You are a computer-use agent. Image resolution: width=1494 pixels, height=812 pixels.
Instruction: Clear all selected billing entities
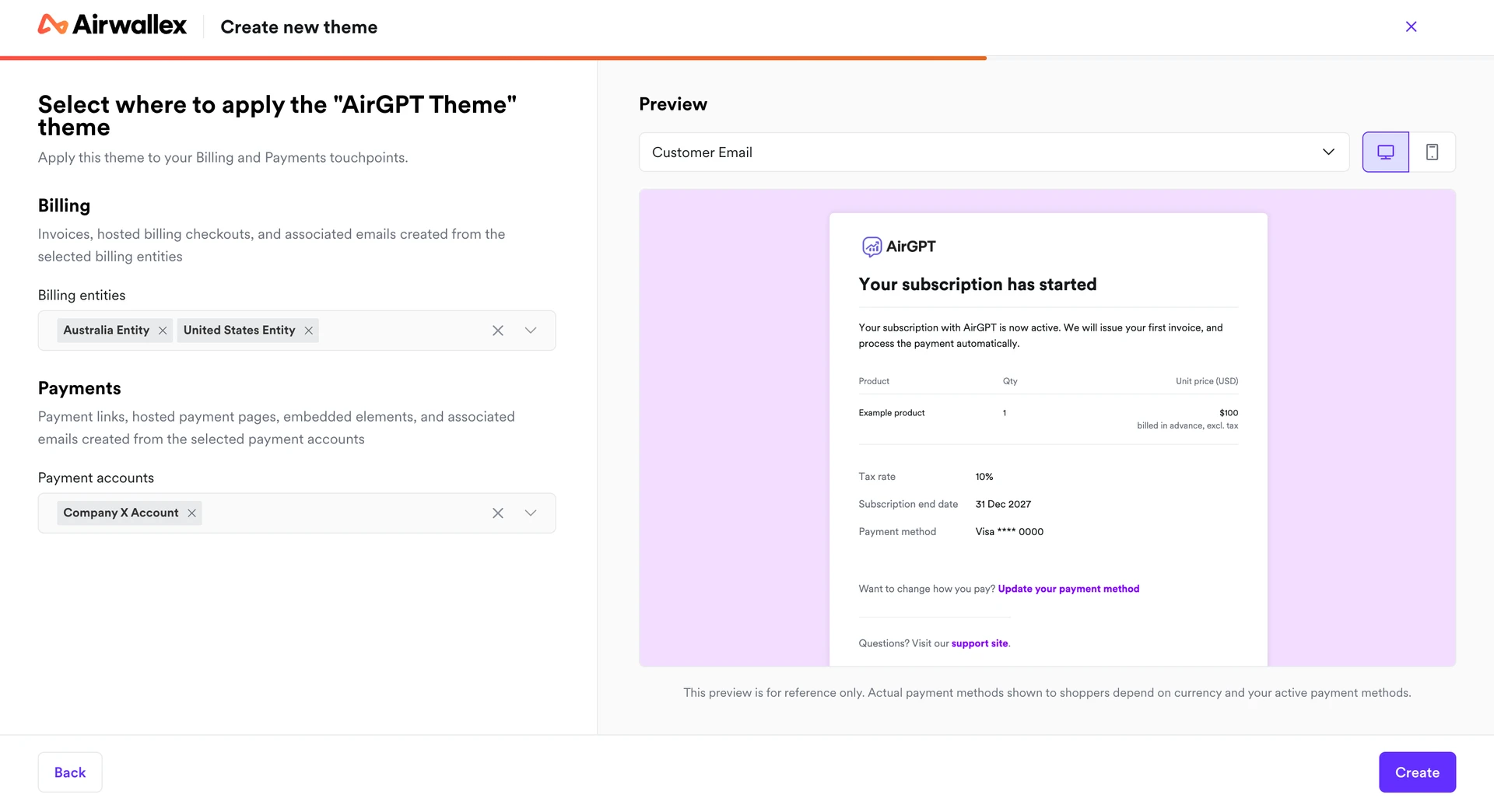click(498, 331)
